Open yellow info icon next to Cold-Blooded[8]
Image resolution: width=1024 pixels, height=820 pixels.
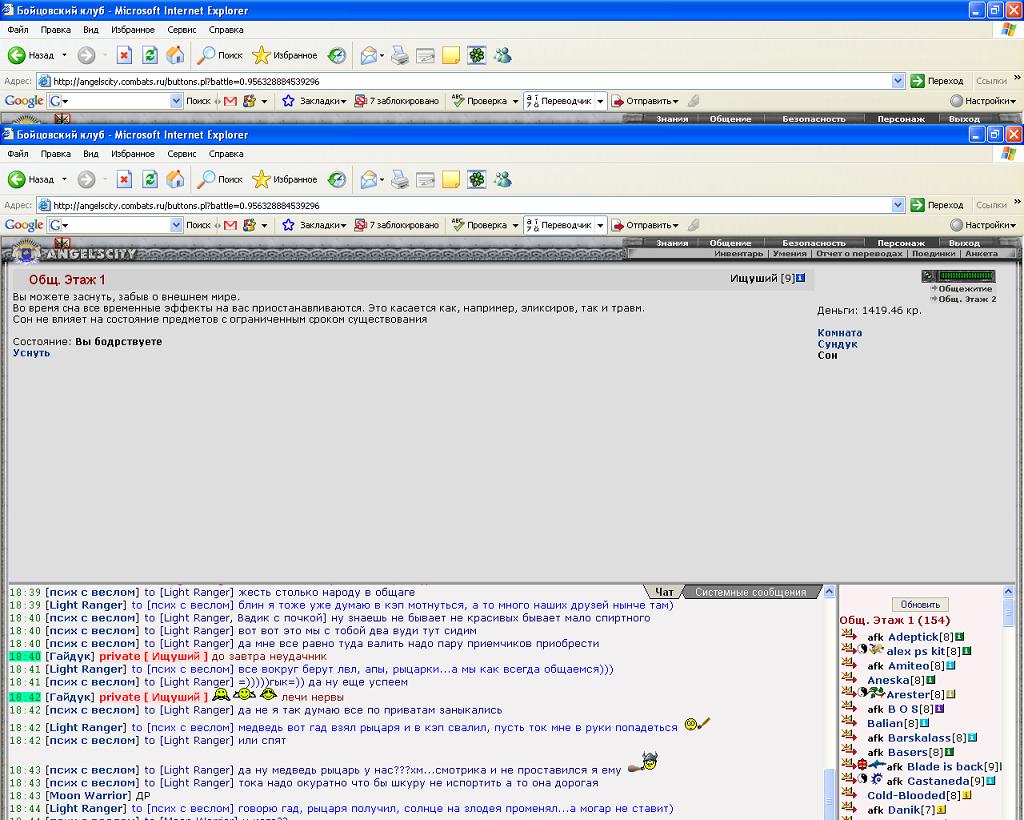(x=967, y=795)
